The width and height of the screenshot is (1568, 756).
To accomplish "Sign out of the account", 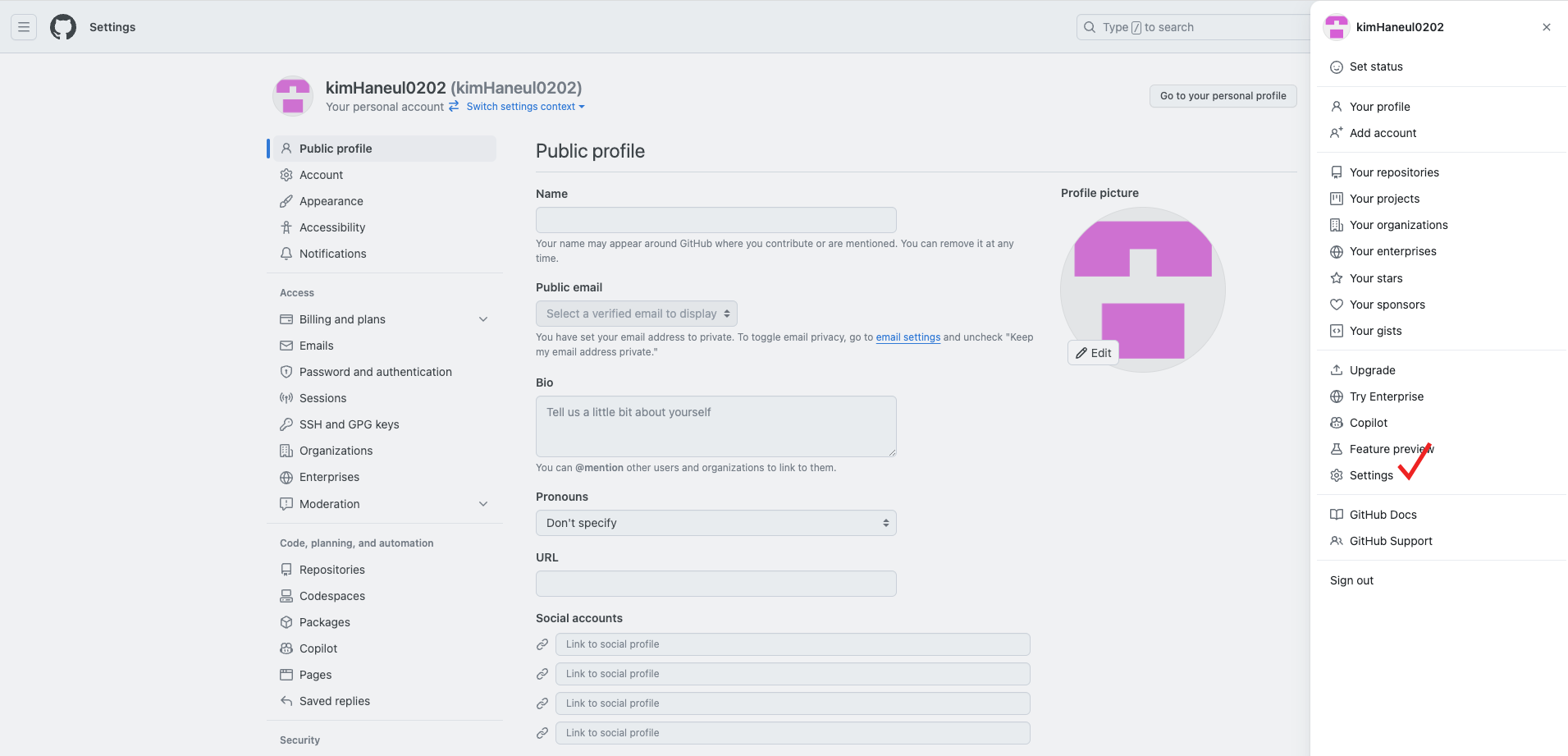I will (x=1442, y=580).
